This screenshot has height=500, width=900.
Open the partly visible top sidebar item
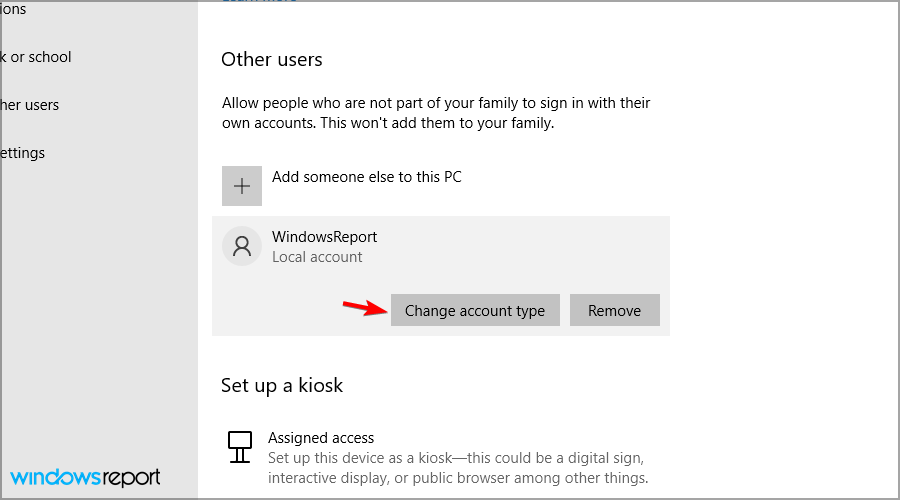click(x=13, y=9)
